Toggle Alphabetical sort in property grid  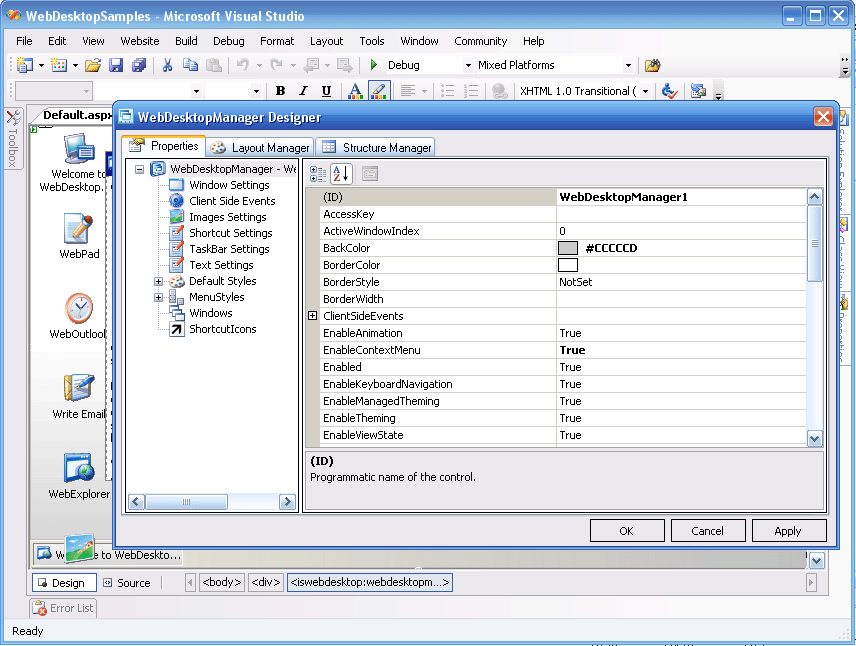pos(341,173)
